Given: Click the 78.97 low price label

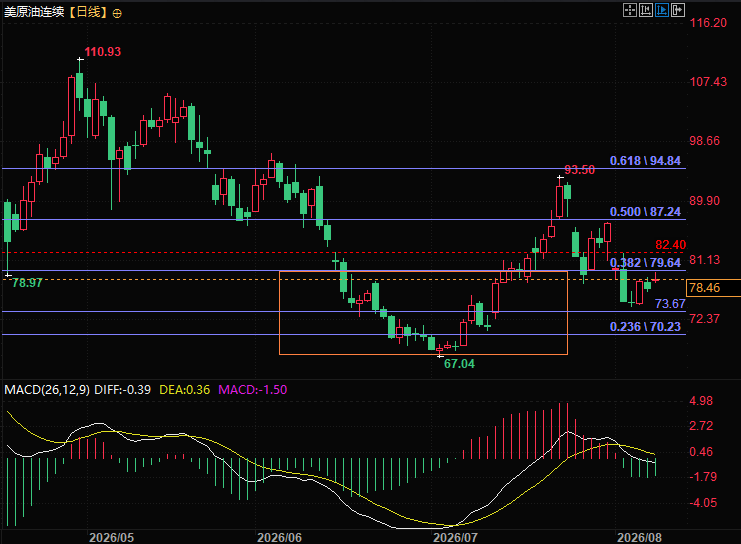Looking at the screenshot, I should [27, 283].
